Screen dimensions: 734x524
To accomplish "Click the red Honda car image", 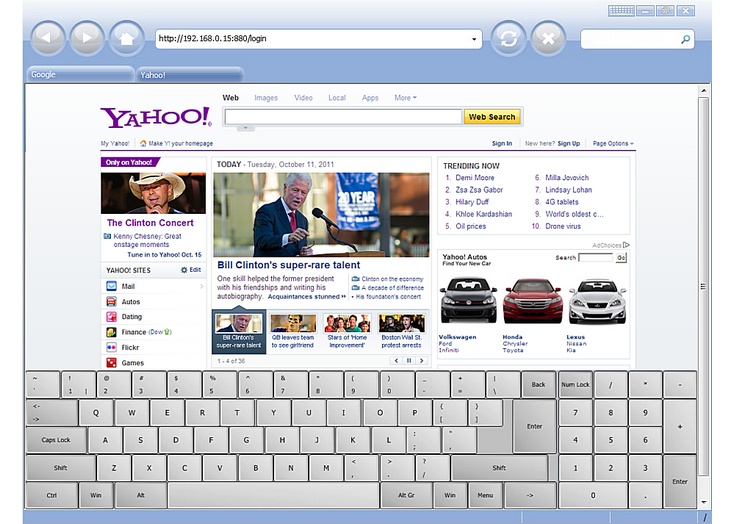I will [533, 300].
